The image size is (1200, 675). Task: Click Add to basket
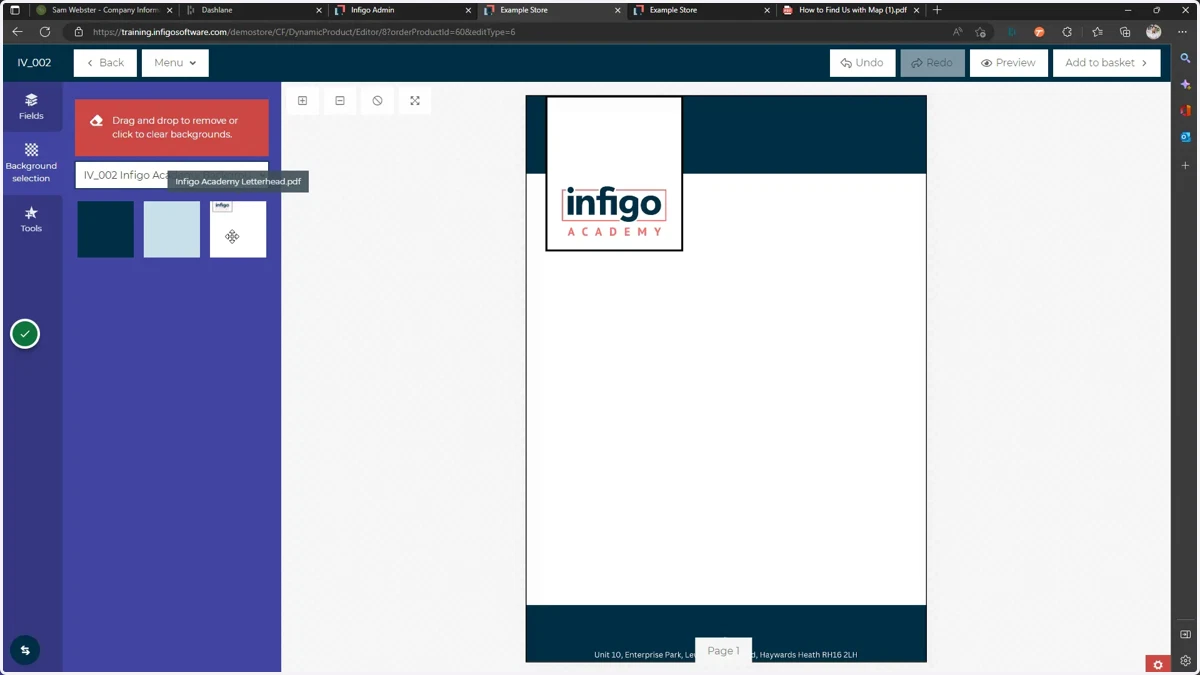1106,63
